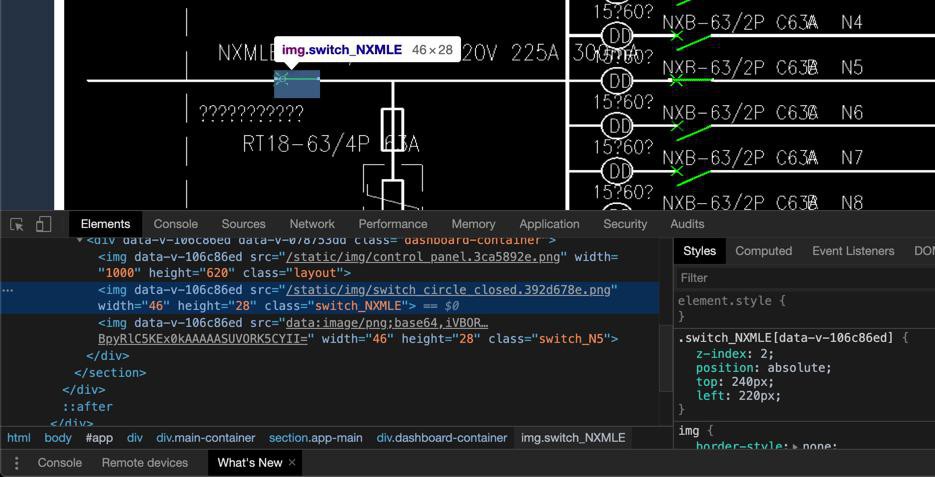This screenshot has width=935, height=477.
Task: Open the Network tab
Action: [312, 224]
